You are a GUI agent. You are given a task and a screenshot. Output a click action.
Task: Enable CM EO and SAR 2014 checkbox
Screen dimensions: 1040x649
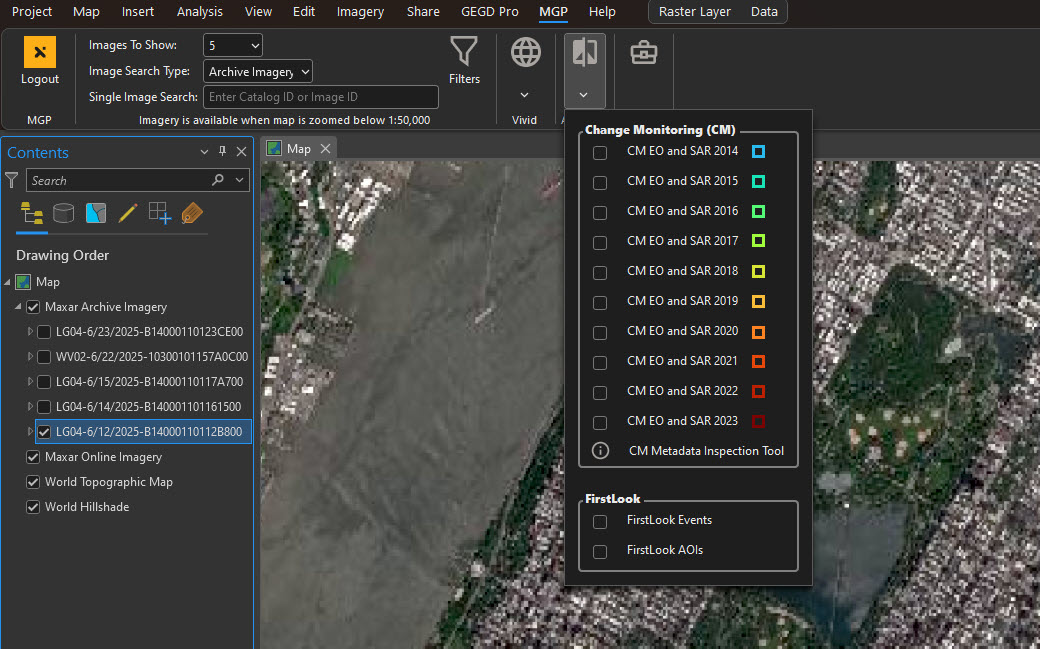coord(600,152)
